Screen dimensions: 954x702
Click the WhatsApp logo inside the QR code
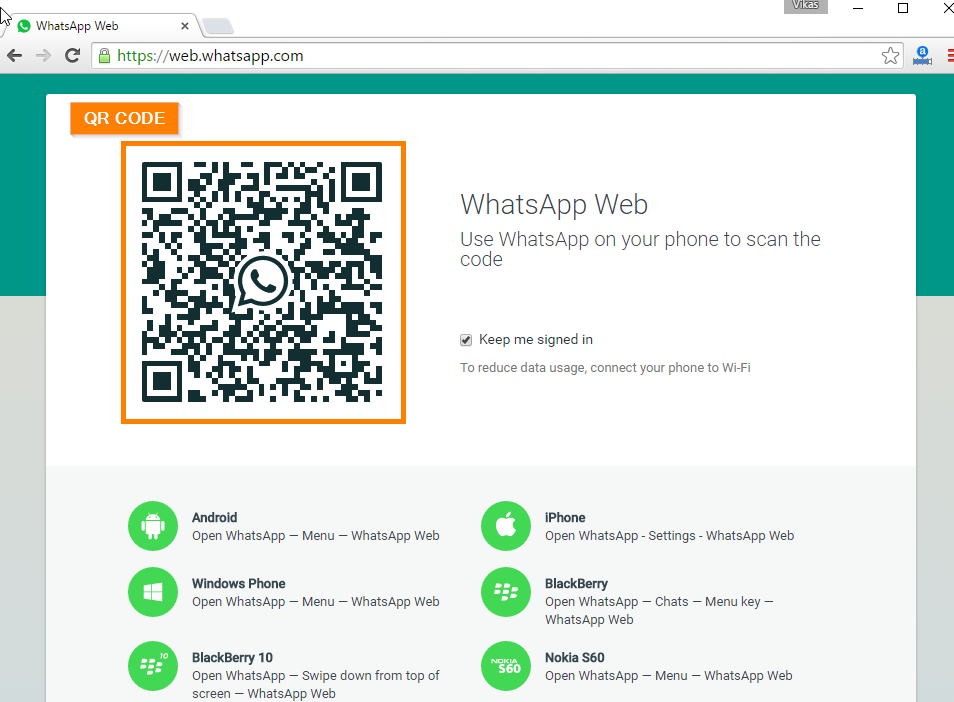pos(261,282)
